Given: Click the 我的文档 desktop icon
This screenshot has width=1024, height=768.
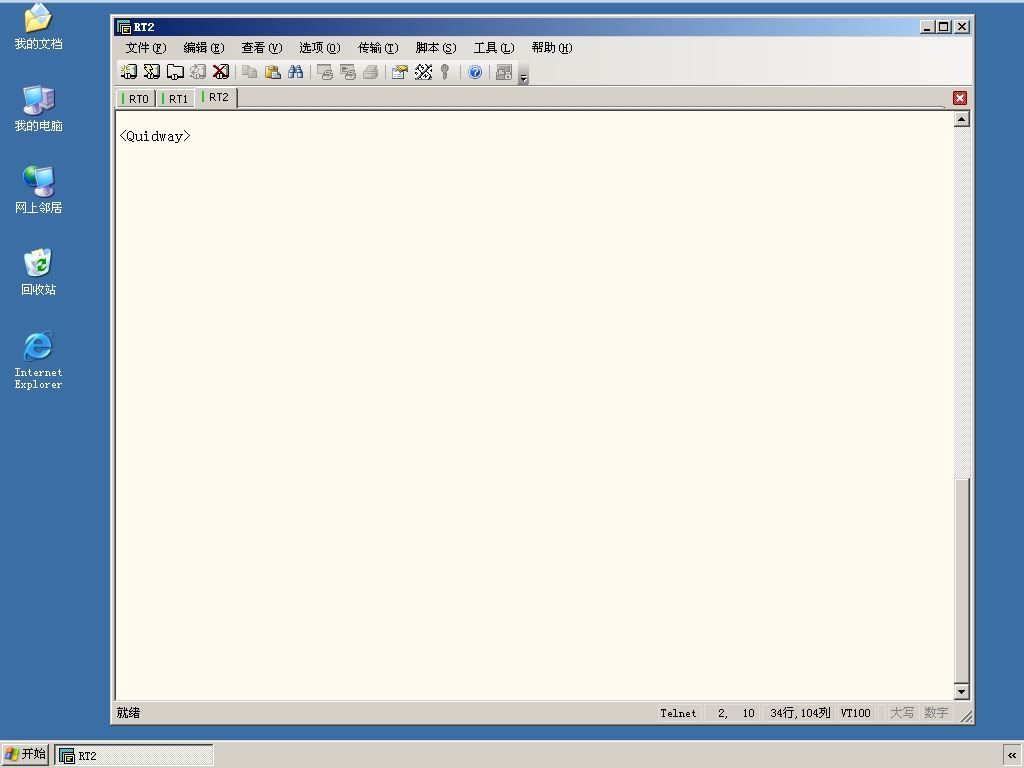Looking at the screenshot, I should [x=39, y=27].
